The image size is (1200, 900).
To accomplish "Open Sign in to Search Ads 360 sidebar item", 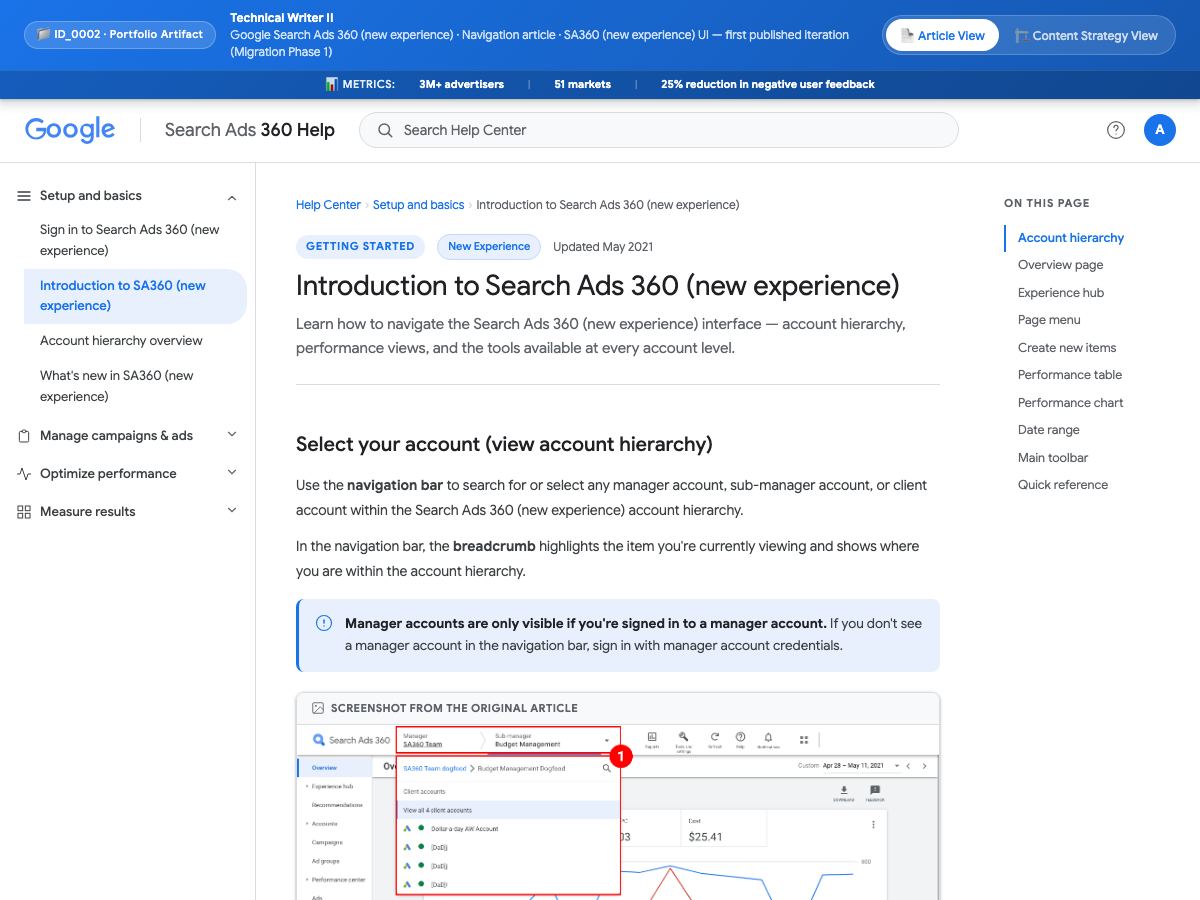I will 135,240.
